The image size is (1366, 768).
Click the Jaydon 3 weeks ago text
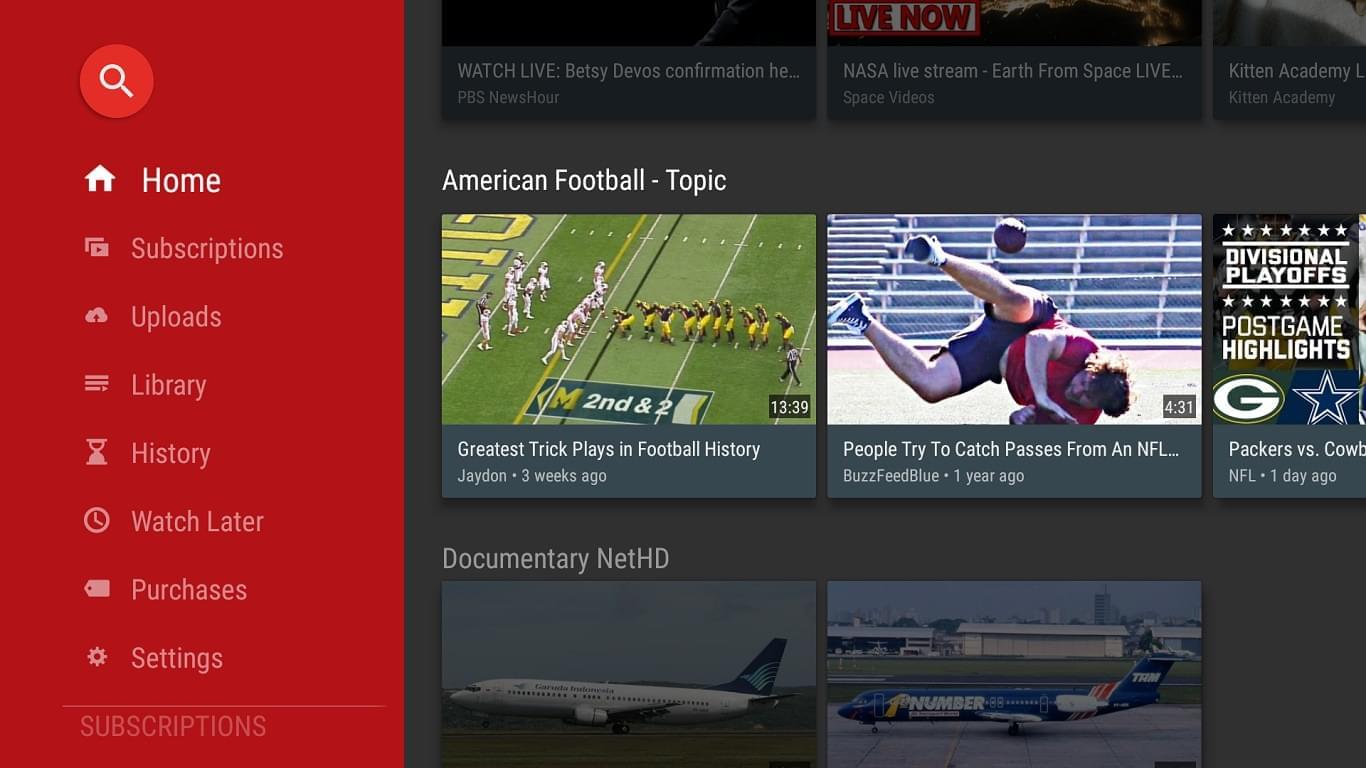click(532, 476)
